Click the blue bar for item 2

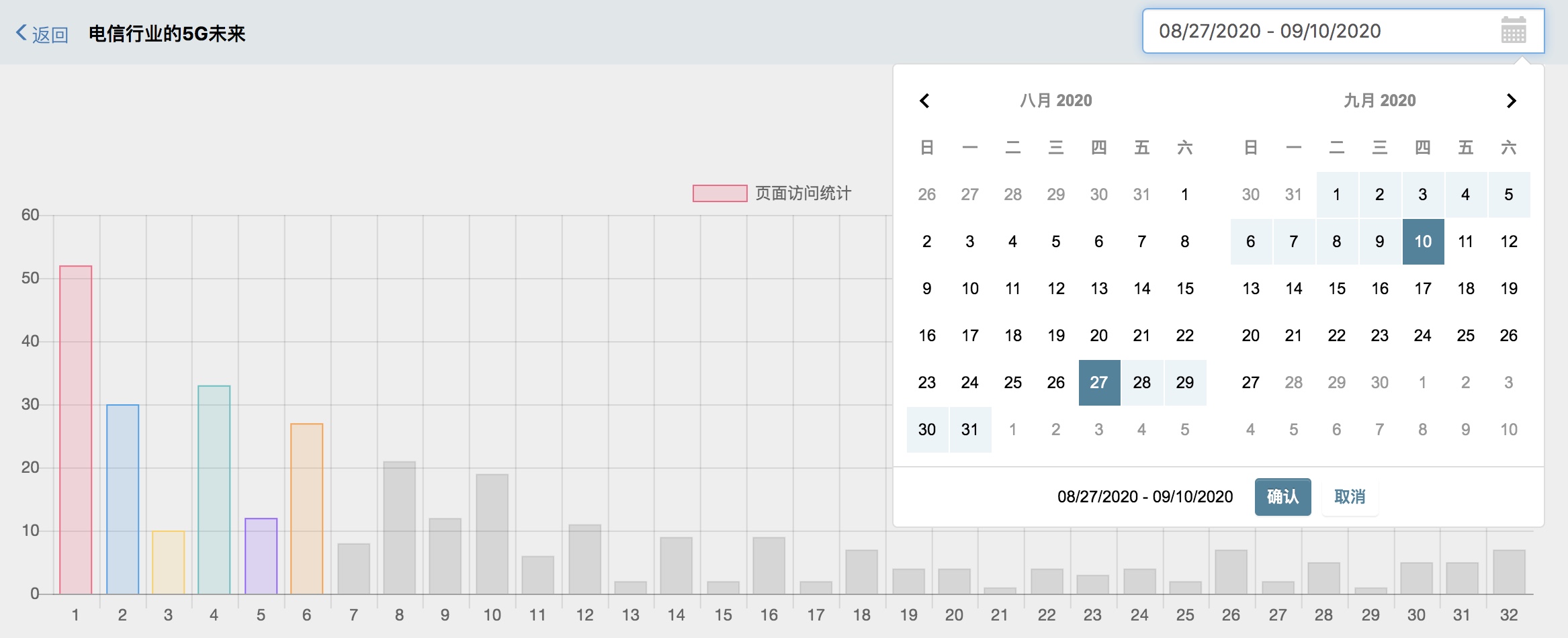click(x=123, y=499)
